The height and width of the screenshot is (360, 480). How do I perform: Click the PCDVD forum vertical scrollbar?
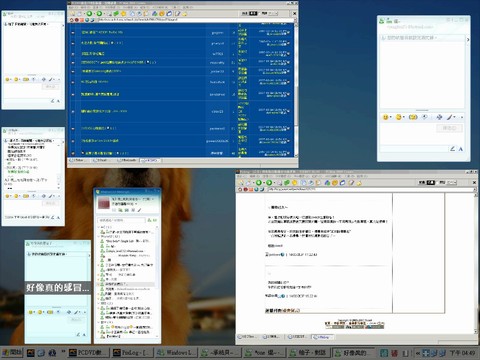pyautogui.click(x=296, y=90)
